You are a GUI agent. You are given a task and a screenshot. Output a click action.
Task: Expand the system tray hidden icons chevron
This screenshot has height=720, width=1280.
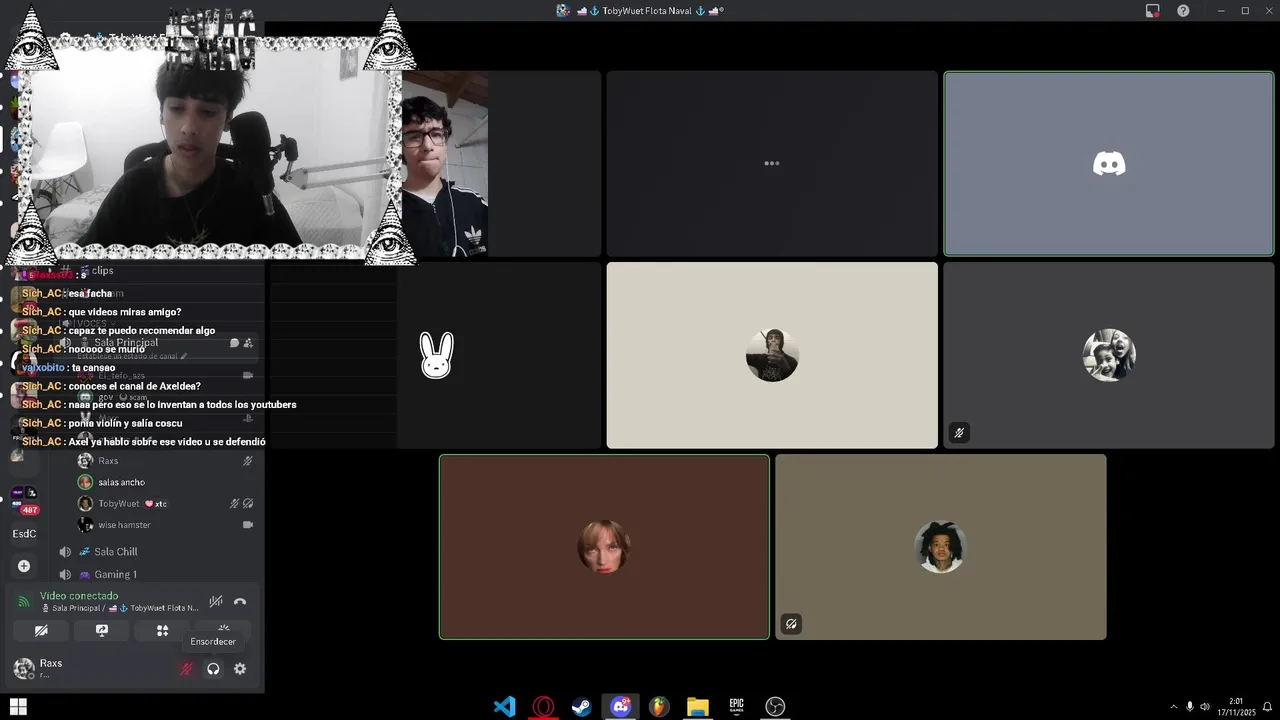tap(1174, 707)
